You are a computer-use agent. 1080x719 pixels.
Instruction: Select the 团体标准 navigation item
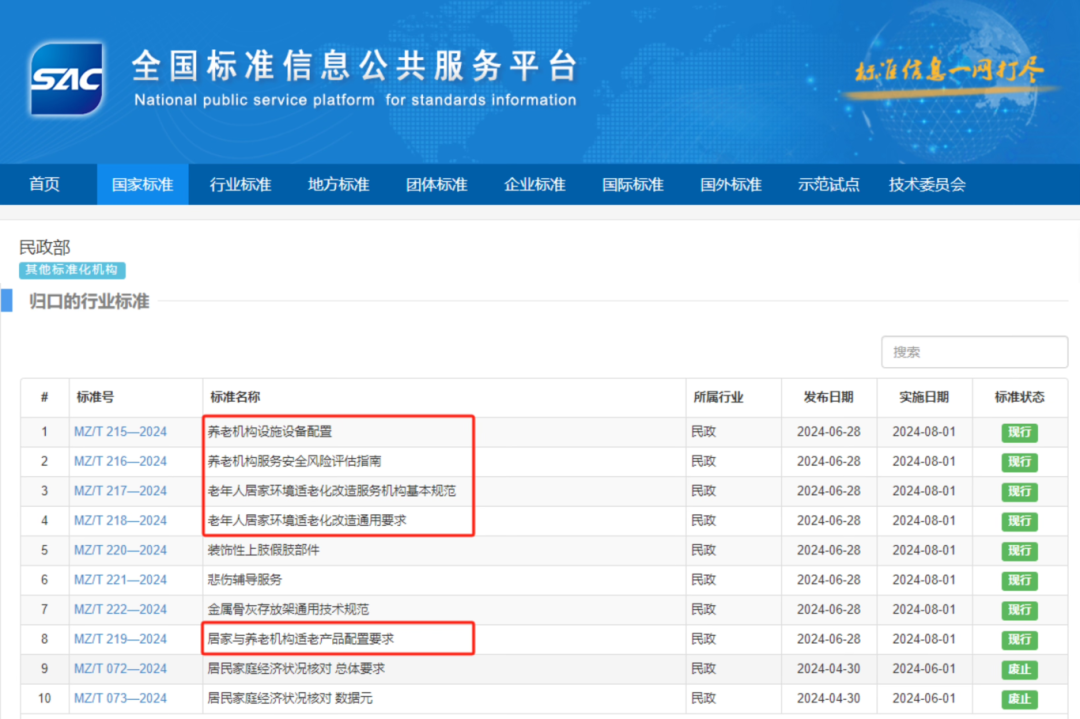click(436, 185)
